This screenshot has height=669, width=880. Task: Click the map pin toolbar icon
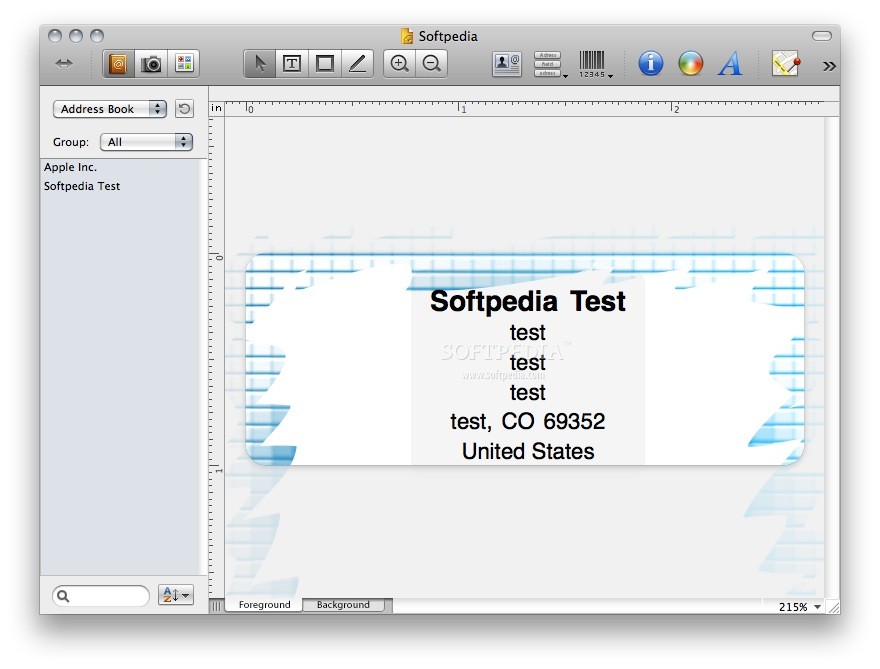point(786,62)
